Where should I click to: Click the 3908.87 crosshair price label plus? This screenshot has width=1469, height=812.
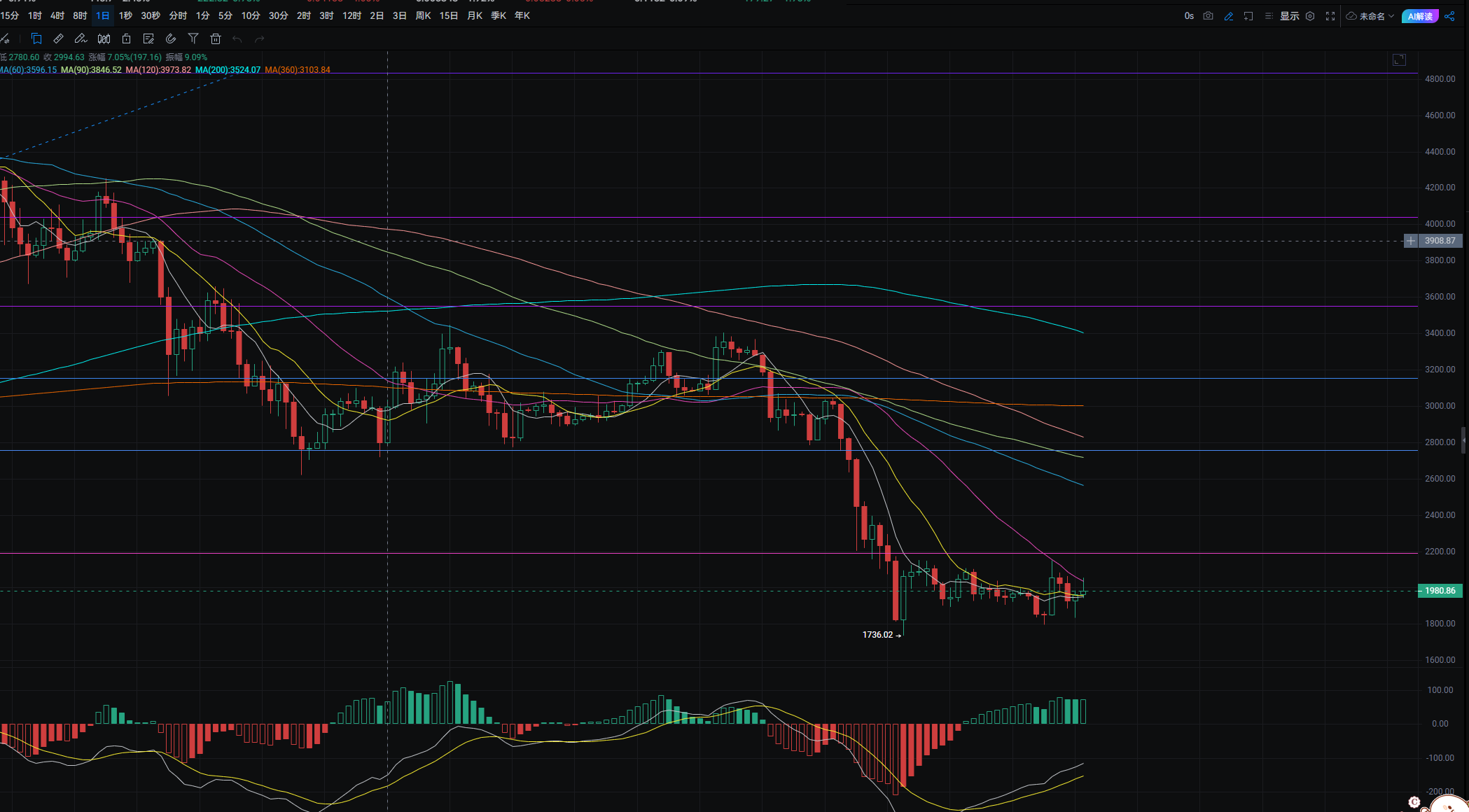pyautogui.click(x=1411, y=241)
